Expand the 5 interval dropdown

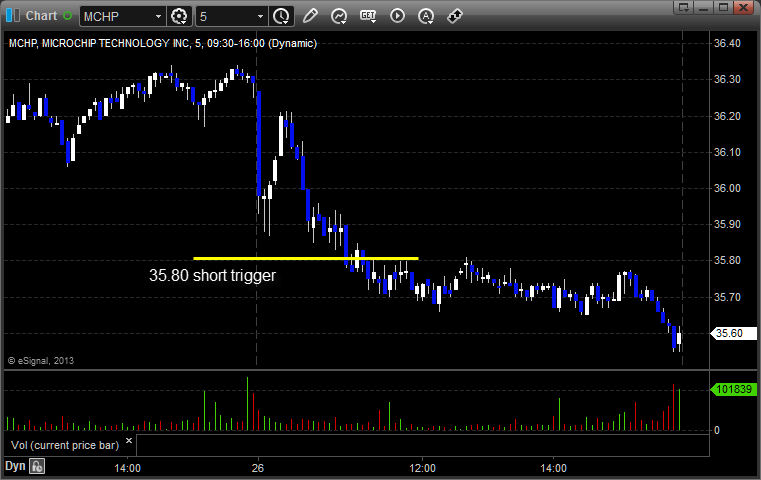point(260,17)
